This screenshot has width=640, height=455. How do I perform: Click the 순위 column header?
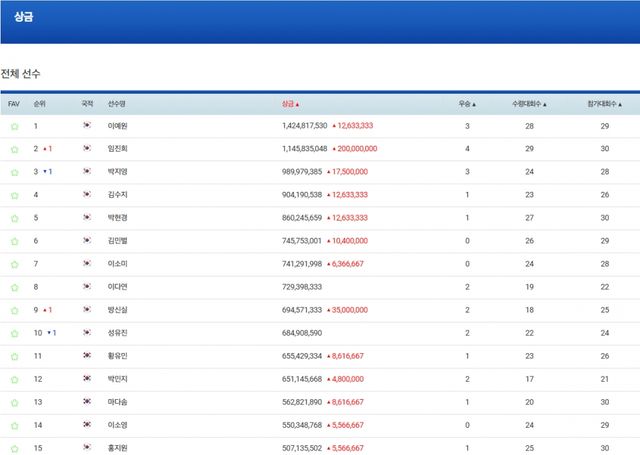click(x=39, y=104)
